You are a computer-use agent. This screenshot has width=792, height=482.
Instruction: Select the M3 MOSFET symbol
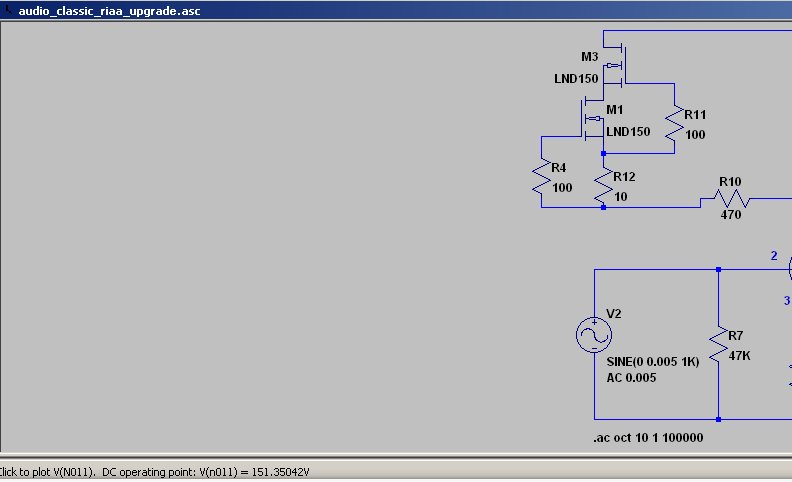[615, 66]
